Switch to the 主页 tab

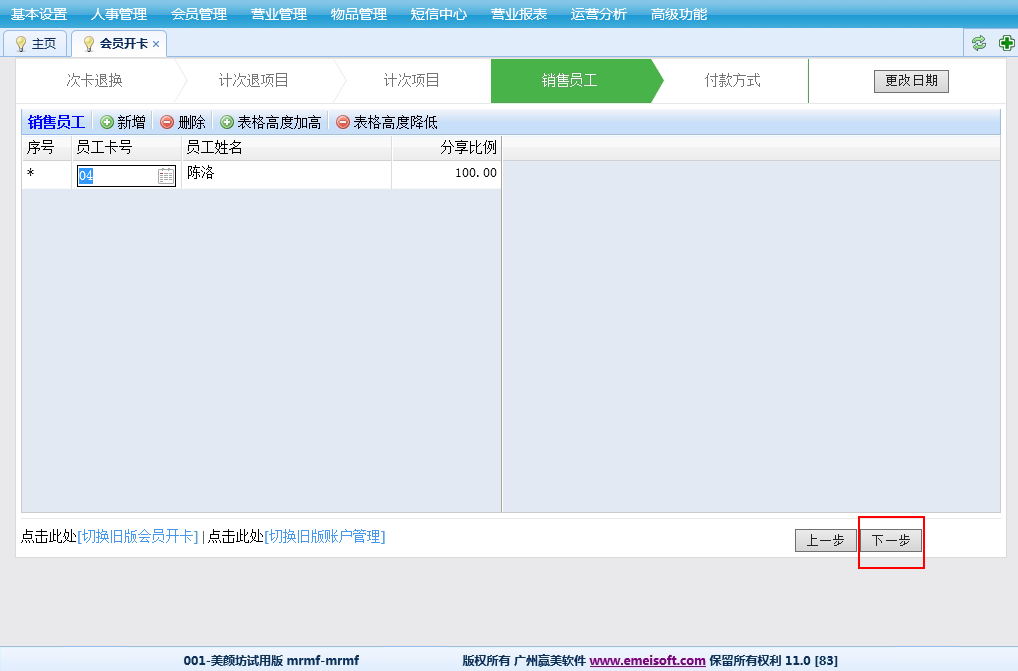click(36, 44)
